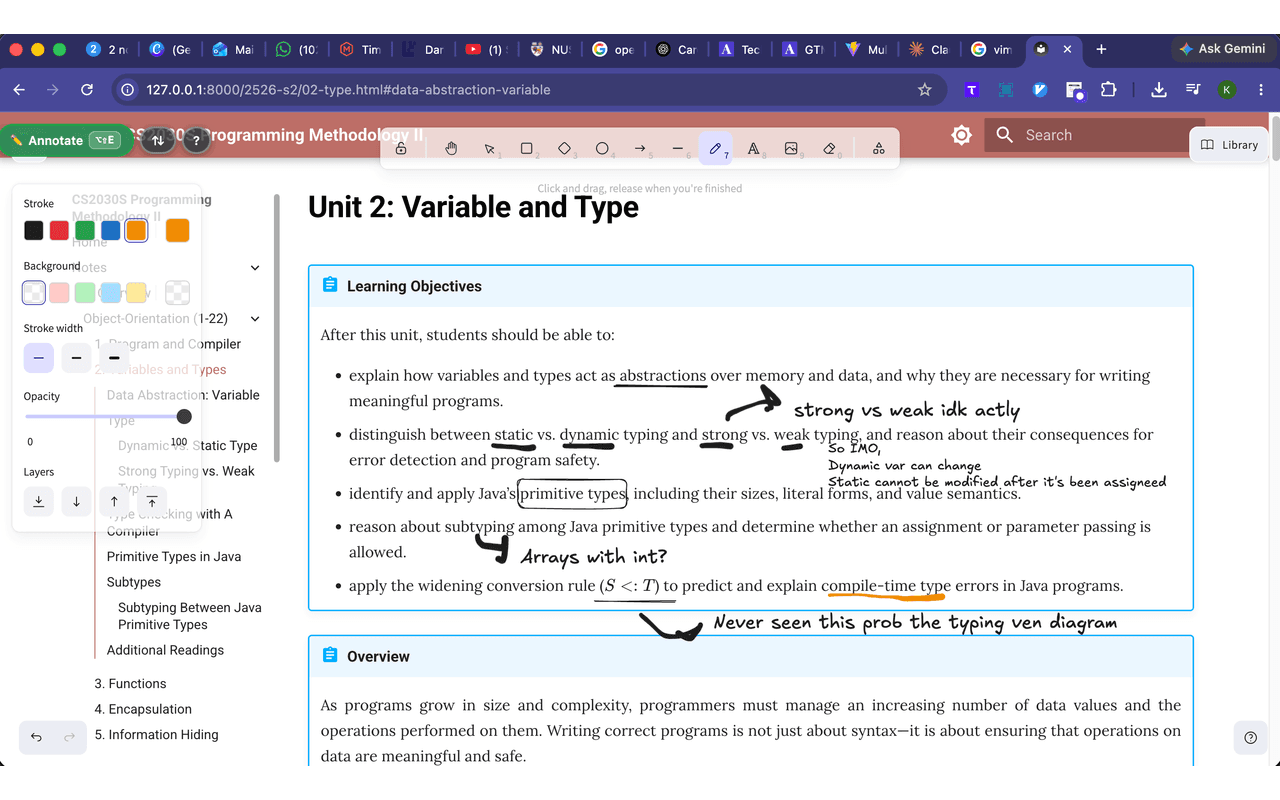Open 4. Encapsulation in sidebar

tap(143, 709)
